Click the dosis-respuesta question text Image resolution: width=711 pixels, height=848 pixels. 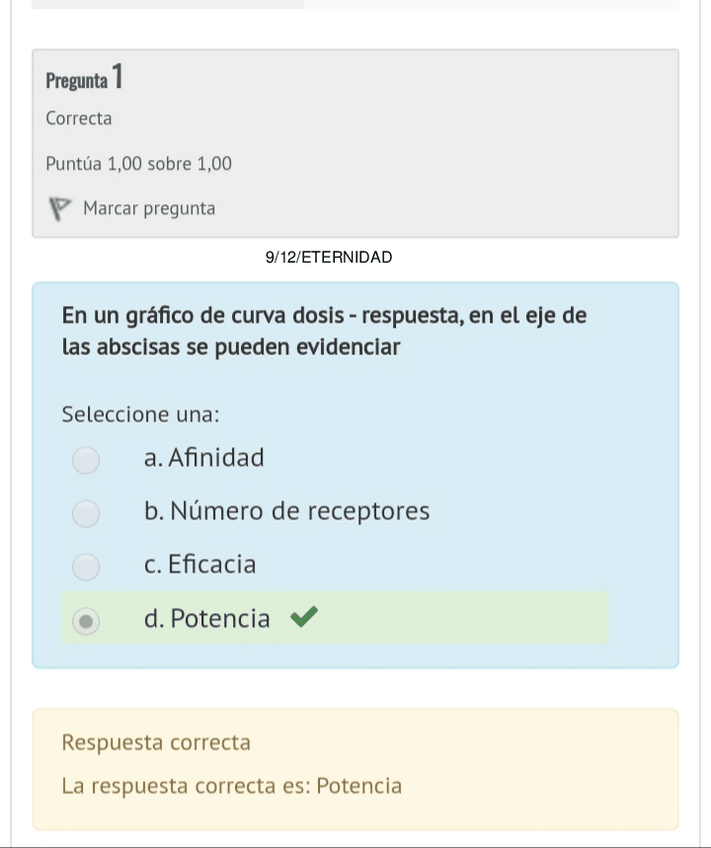pyautogui.click(x=323, y=332)
